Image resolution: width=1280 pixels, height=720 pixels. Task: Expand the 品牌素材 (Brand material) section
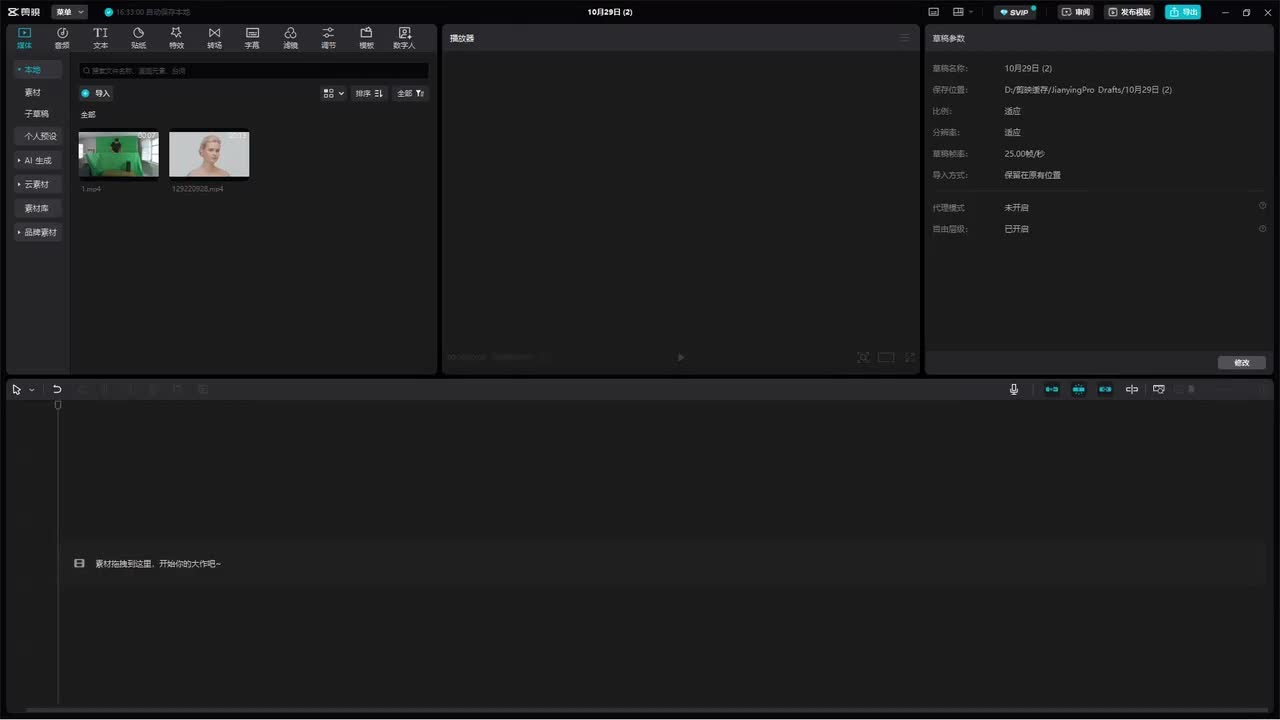point(38,232)
